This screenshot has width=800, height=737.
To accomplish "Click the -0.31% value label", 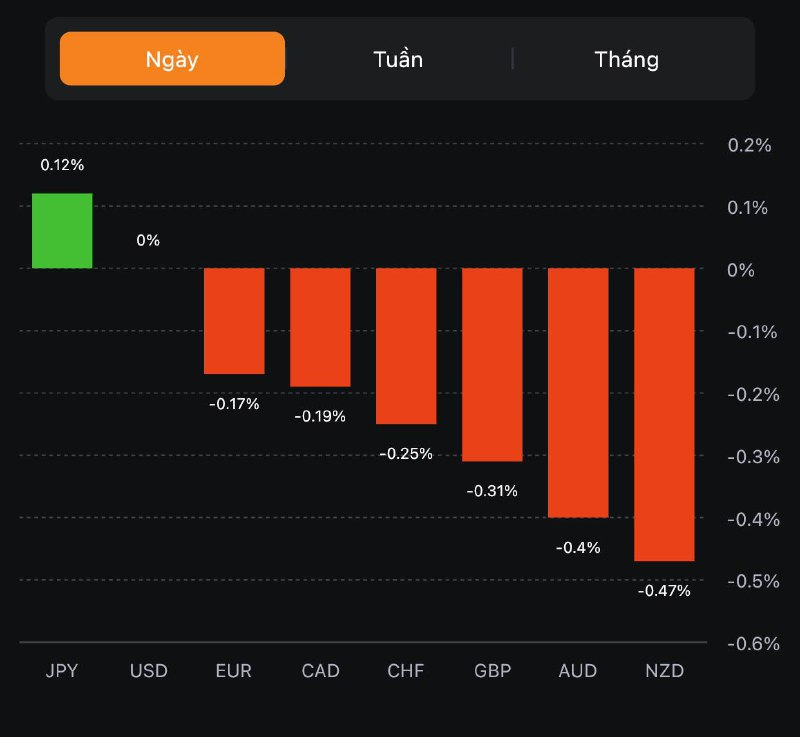I will tap(492, 491).
